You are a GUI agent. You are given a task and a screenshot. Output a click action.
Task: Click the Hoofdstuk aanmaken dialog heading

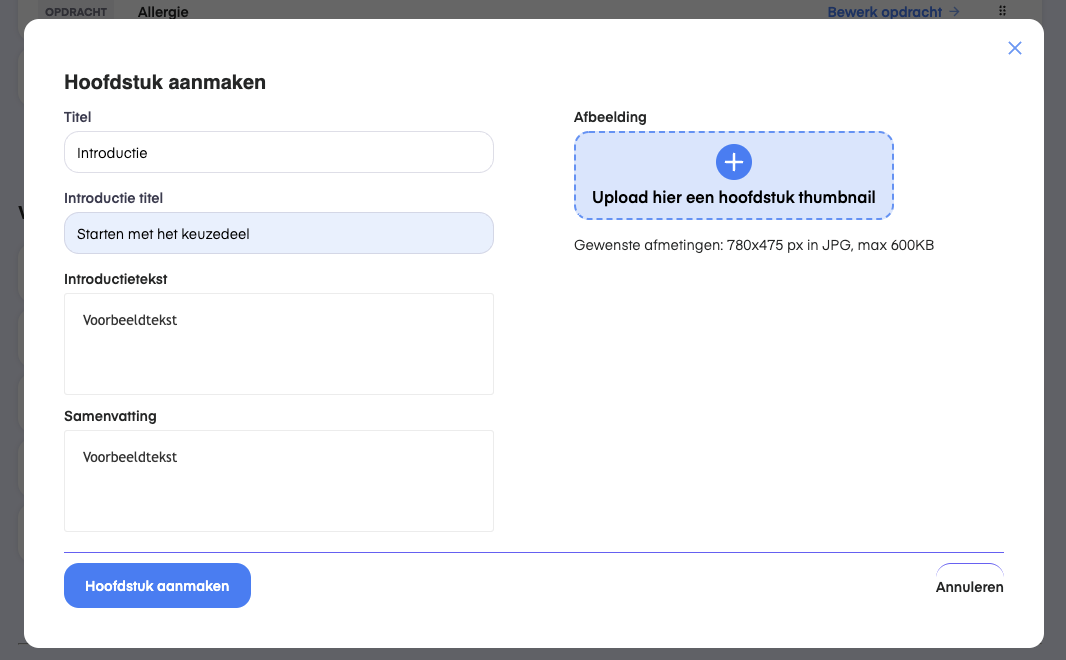coord(165,83)
